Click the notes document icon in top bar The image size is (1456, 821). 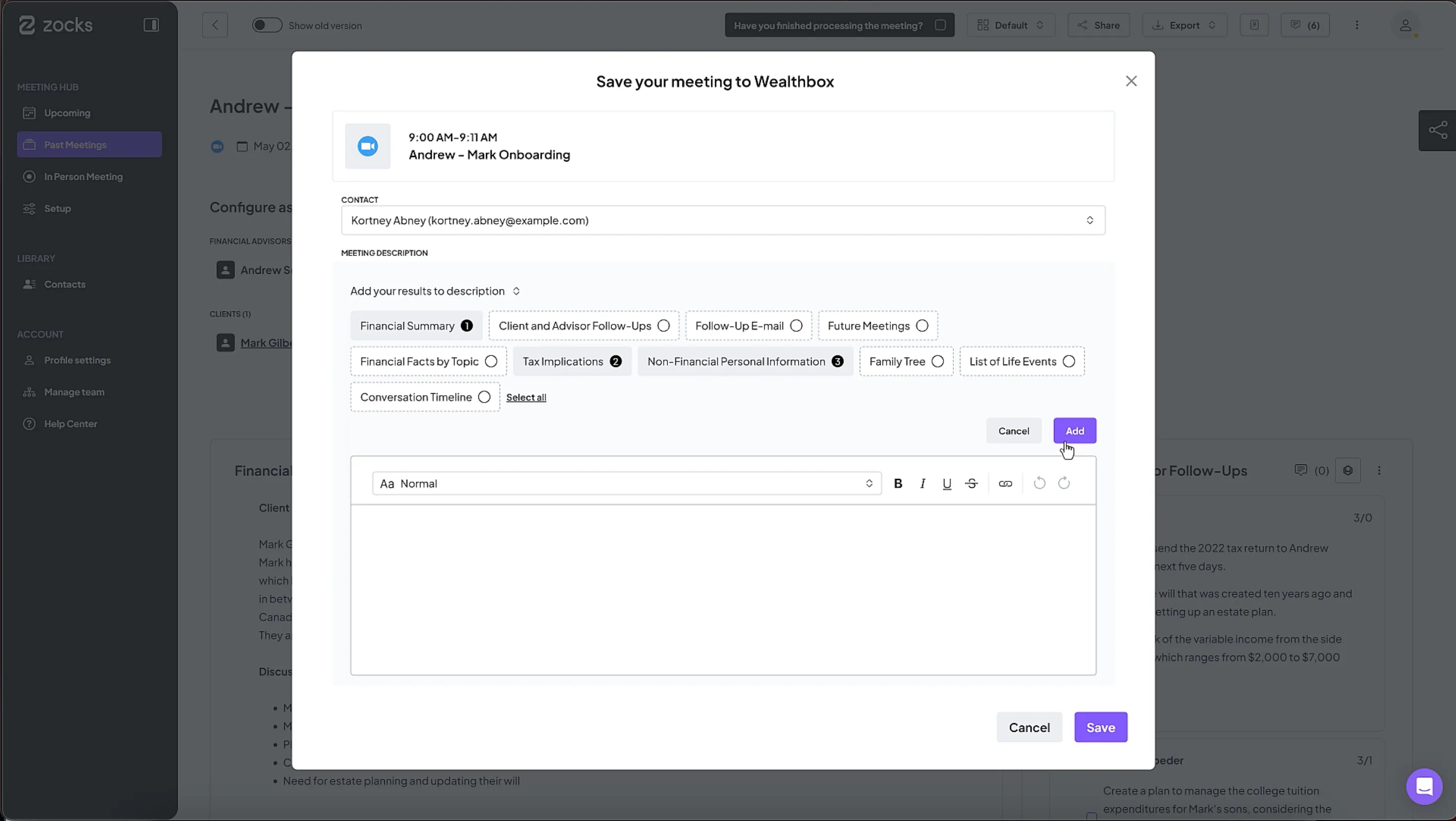pyautogui.click(x=1253, y=25)
